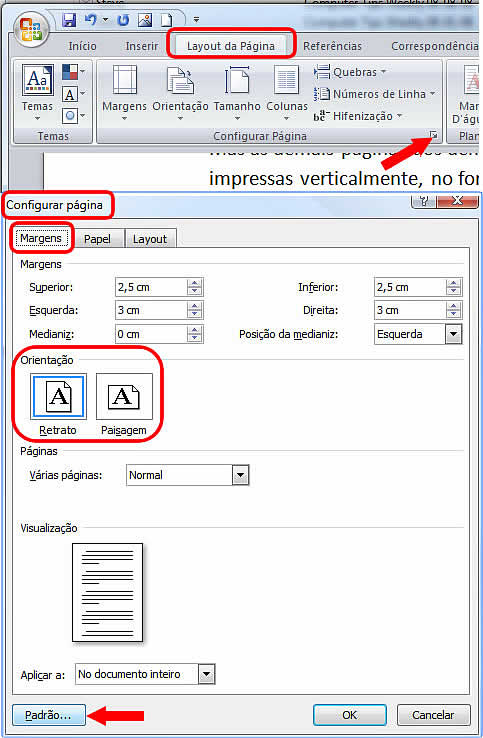Expand the Várias páginas dropdown

pyautogui.click(x=241, y=475)
